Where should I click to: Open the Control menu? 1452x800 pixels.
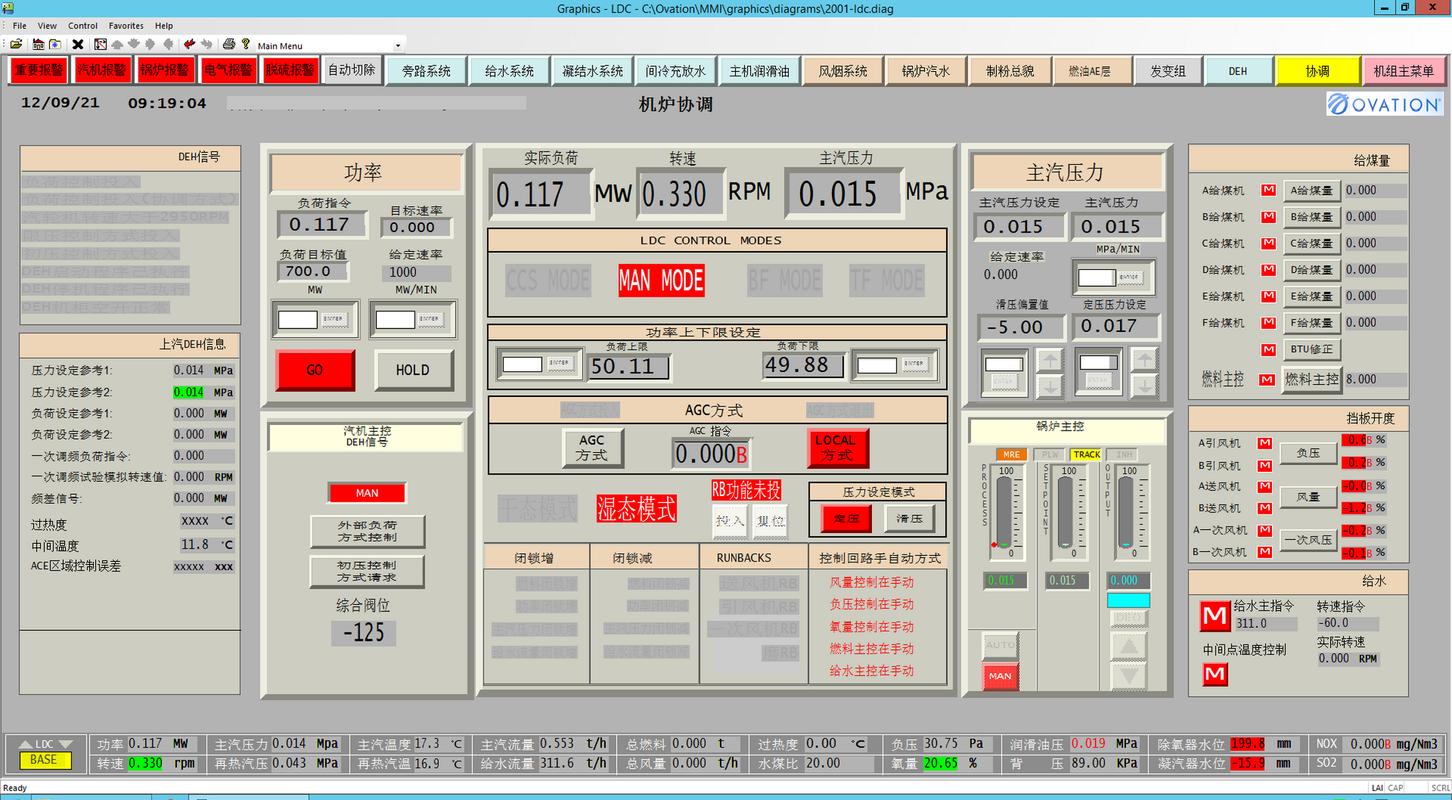pyautogui.click(x=83, y=25)
